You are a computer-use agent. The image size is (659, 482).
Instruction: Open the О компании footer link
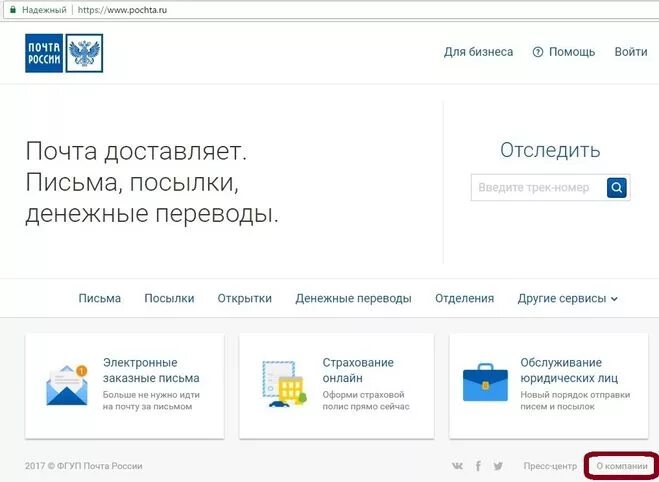pyautogui.click(x=622, y=466)
